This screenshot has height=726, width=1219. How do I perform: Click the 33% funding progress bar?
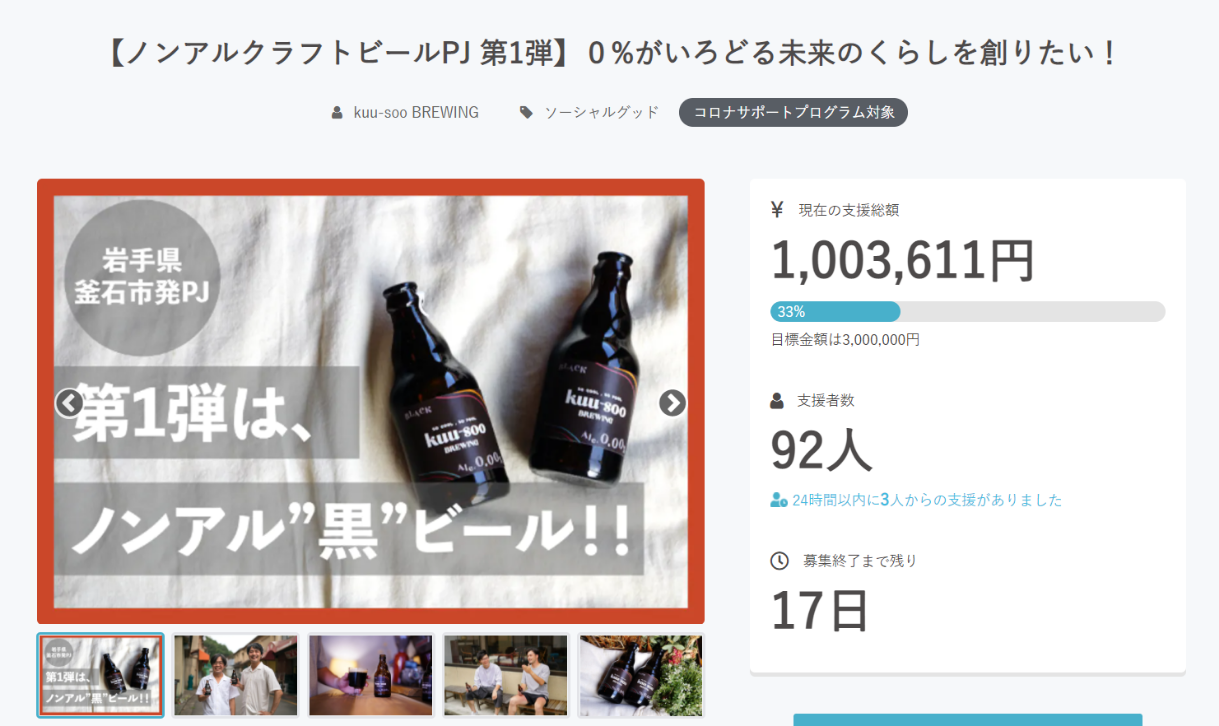click(x=967, y=312)
